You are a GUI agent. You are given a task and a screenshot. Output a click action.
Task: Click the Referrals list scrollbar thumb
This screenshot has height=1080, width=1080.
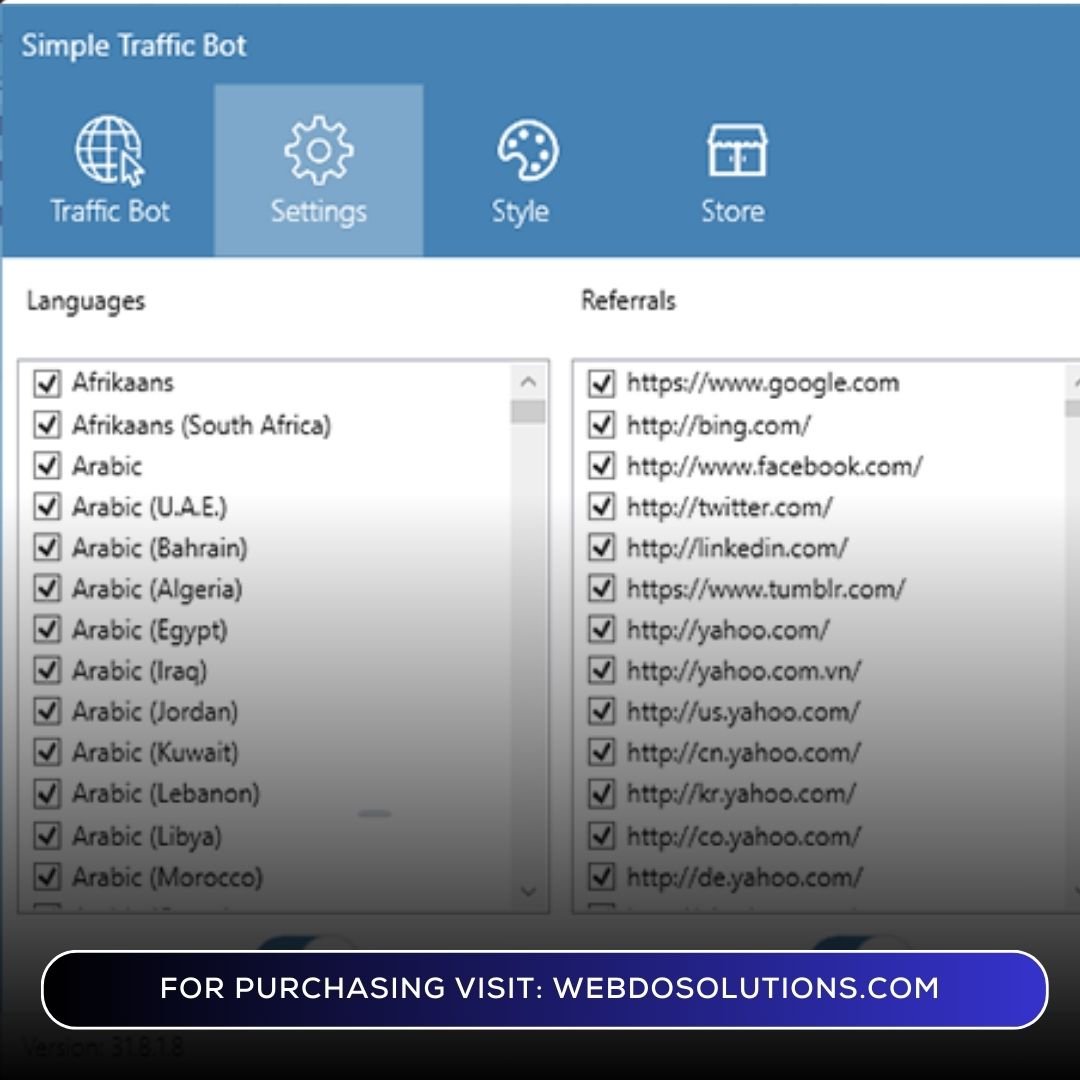(1073, 408)
